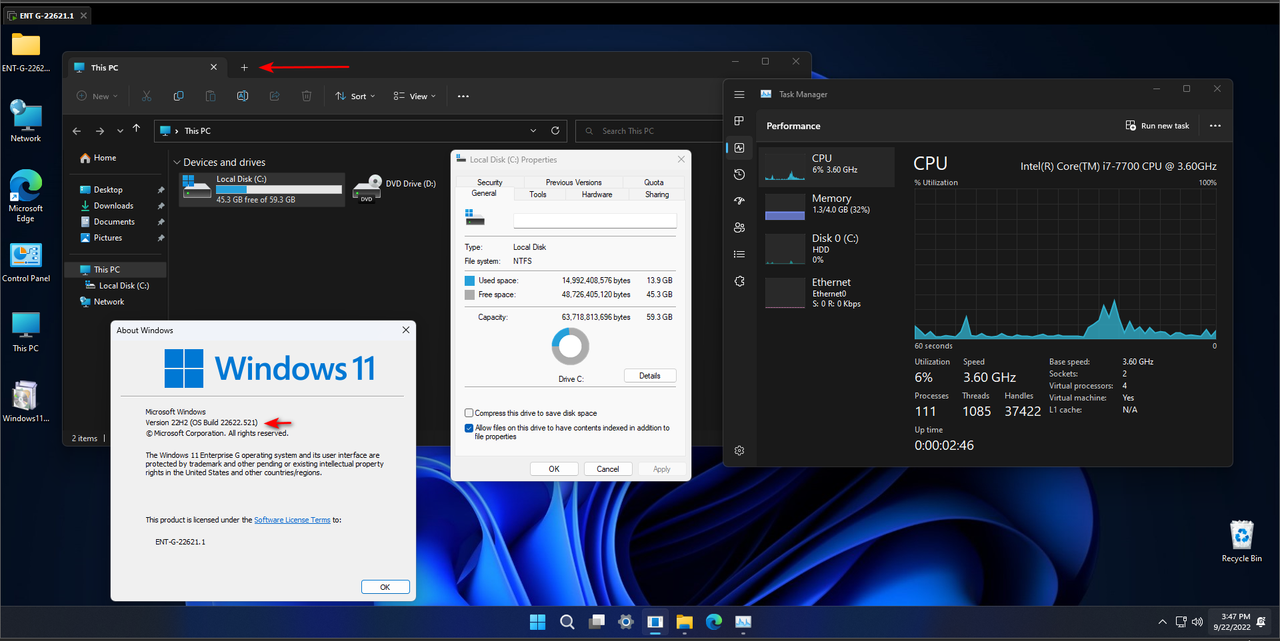
Task: Click the Windows Start button on taskbar
Action: [537, 621]
